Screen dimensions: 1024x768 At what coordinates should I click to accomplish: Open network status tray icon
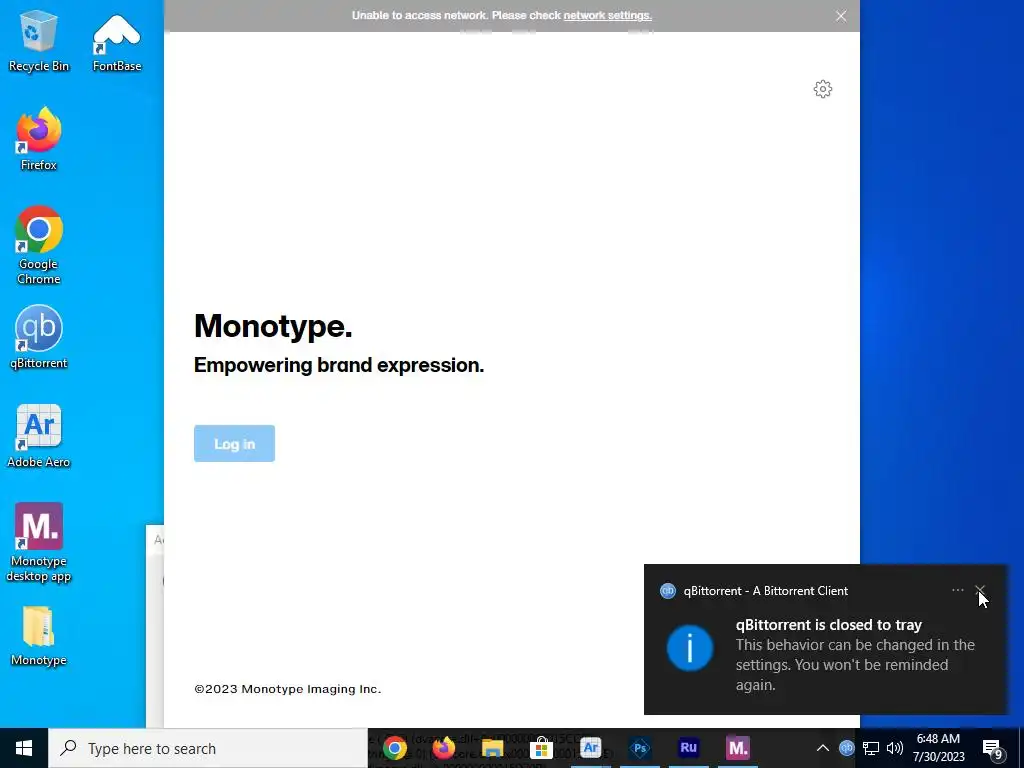click(871, 748)
